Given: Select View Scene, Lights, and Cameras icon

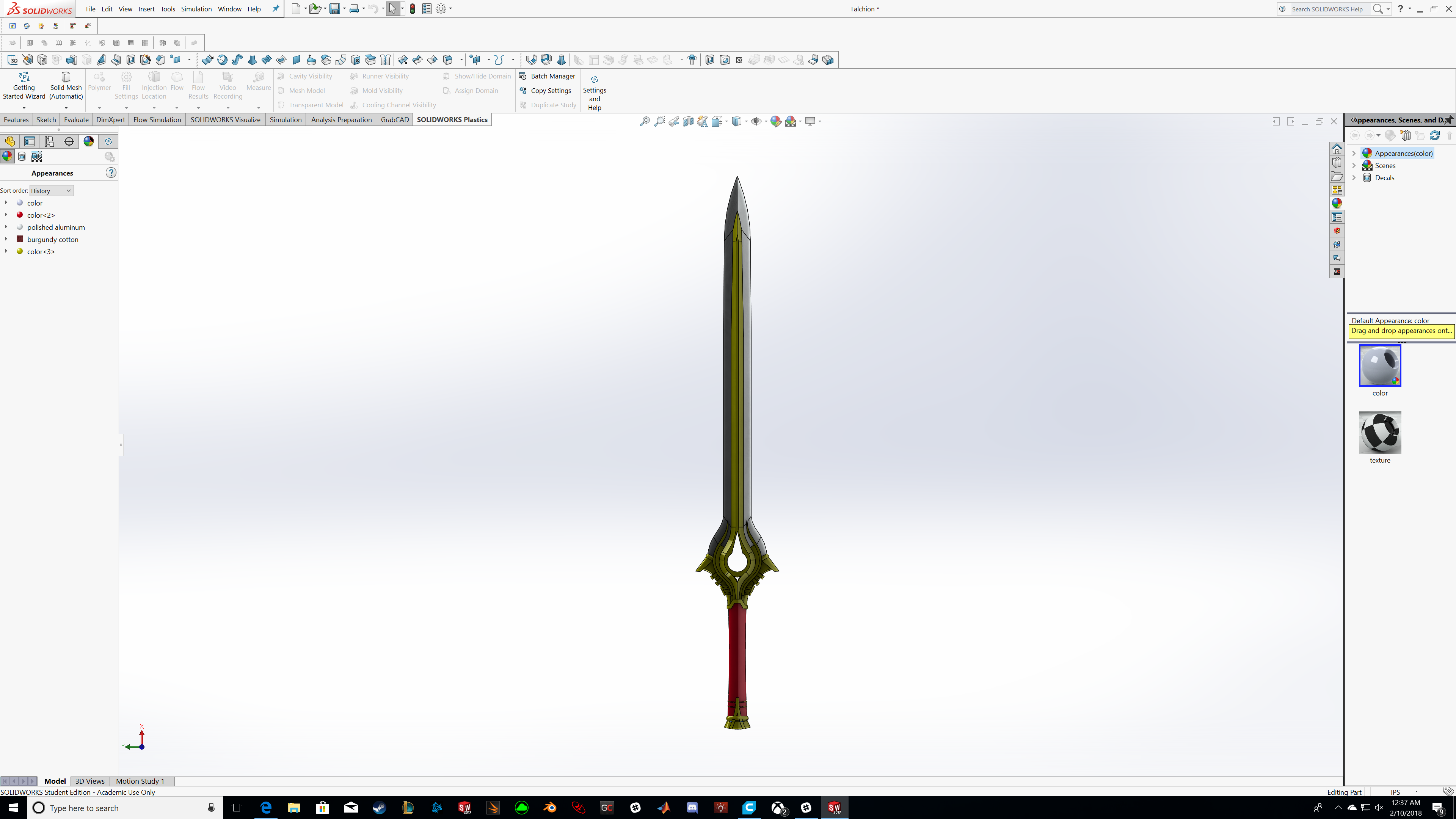Looking at the screenshot, I should 37,157.
